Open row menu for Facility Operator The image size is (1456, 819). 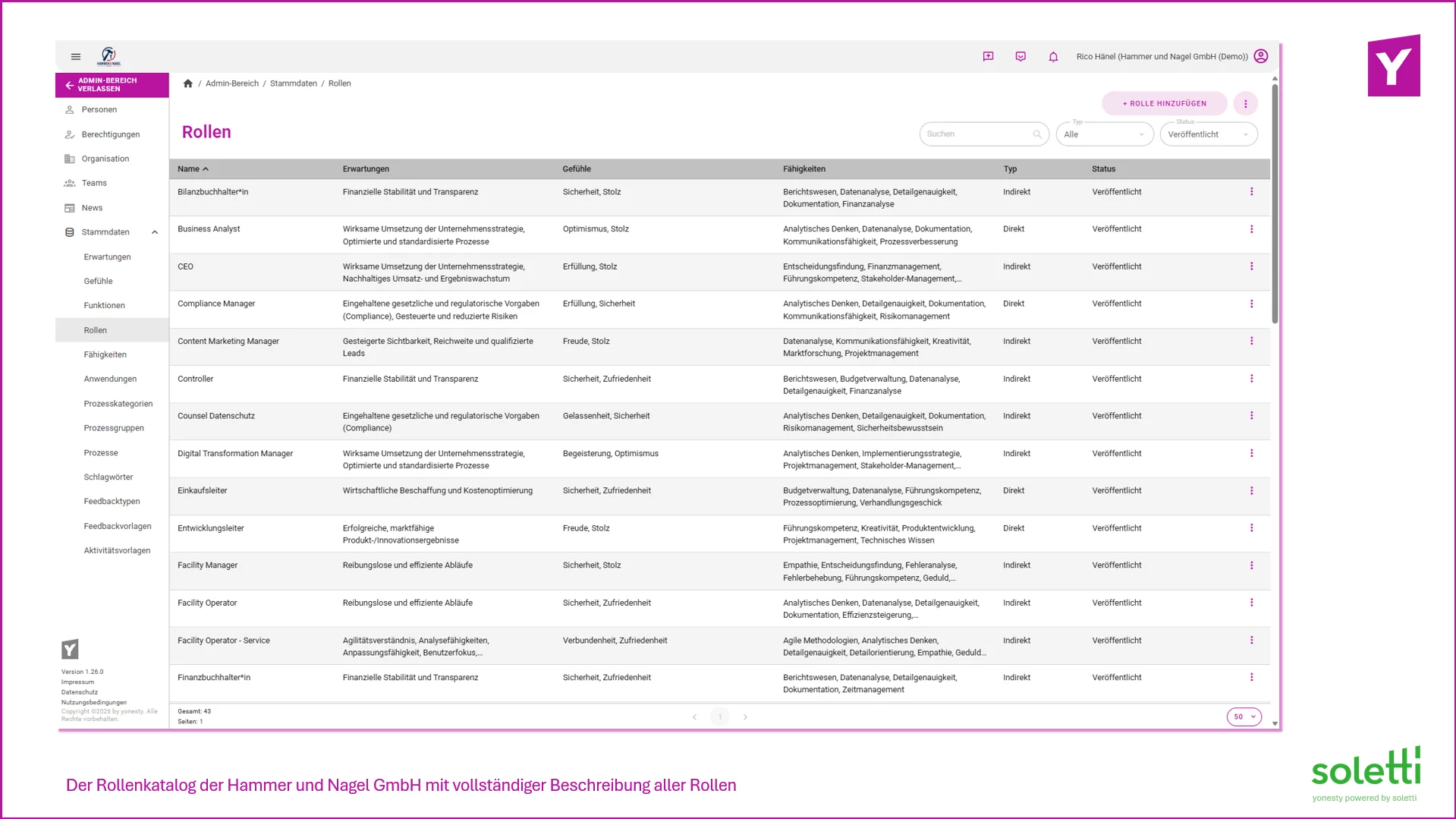(1251, 603)
